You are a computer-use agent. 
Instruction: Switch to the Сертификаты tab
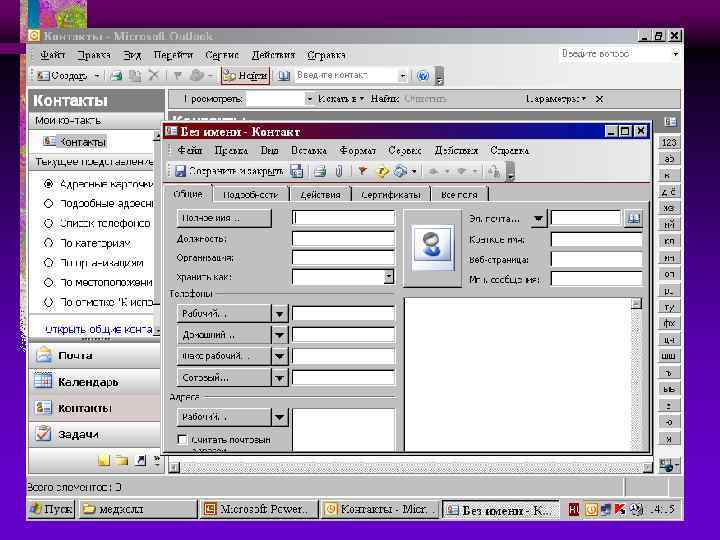pos(391,195)
